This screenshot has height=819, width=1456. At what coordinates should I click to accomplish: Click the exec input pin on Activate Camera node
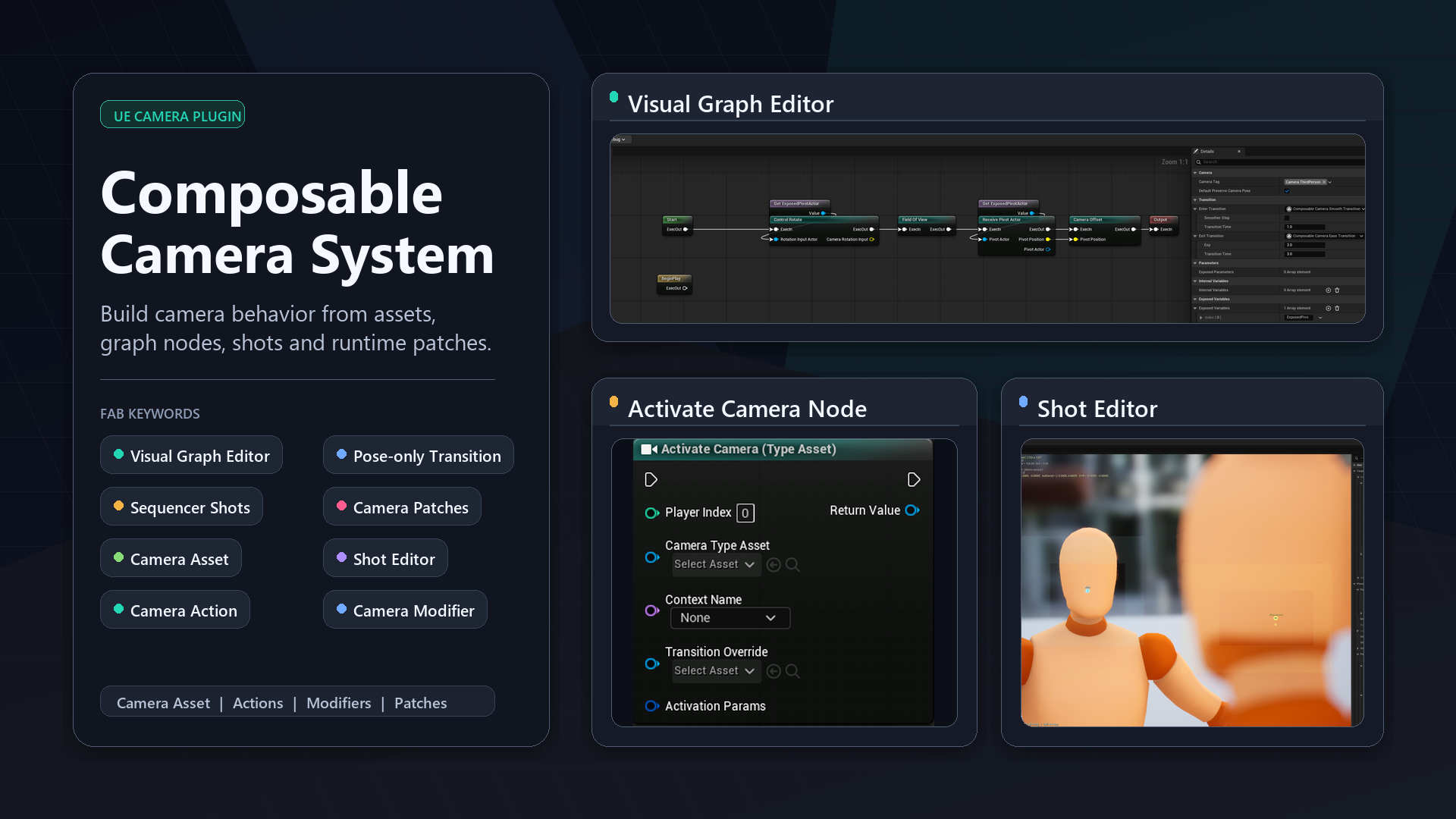coord(651,479)
